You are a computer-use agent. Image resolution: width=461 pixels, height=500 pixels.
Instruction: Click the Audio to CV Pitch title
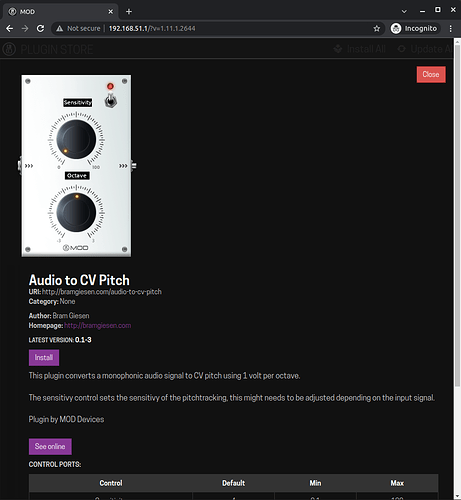79,280
